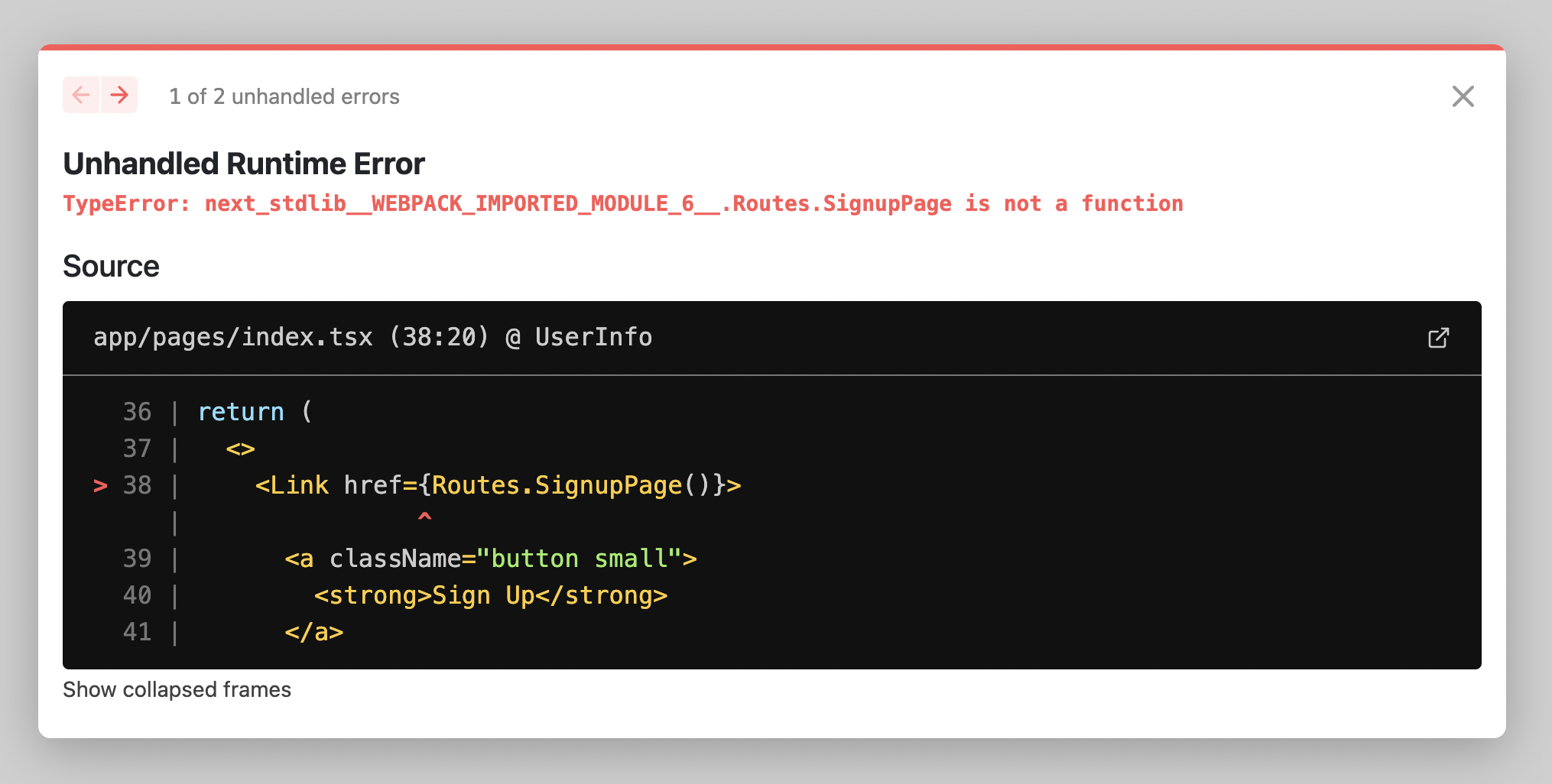Click the Unhandled Runtime Error heading

[x=244, y=163]
